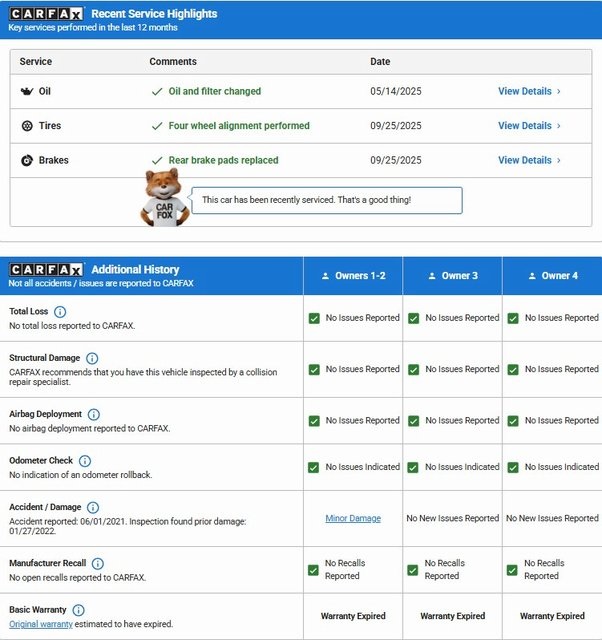Expand View Details for Brakes service

coord(529,160)
